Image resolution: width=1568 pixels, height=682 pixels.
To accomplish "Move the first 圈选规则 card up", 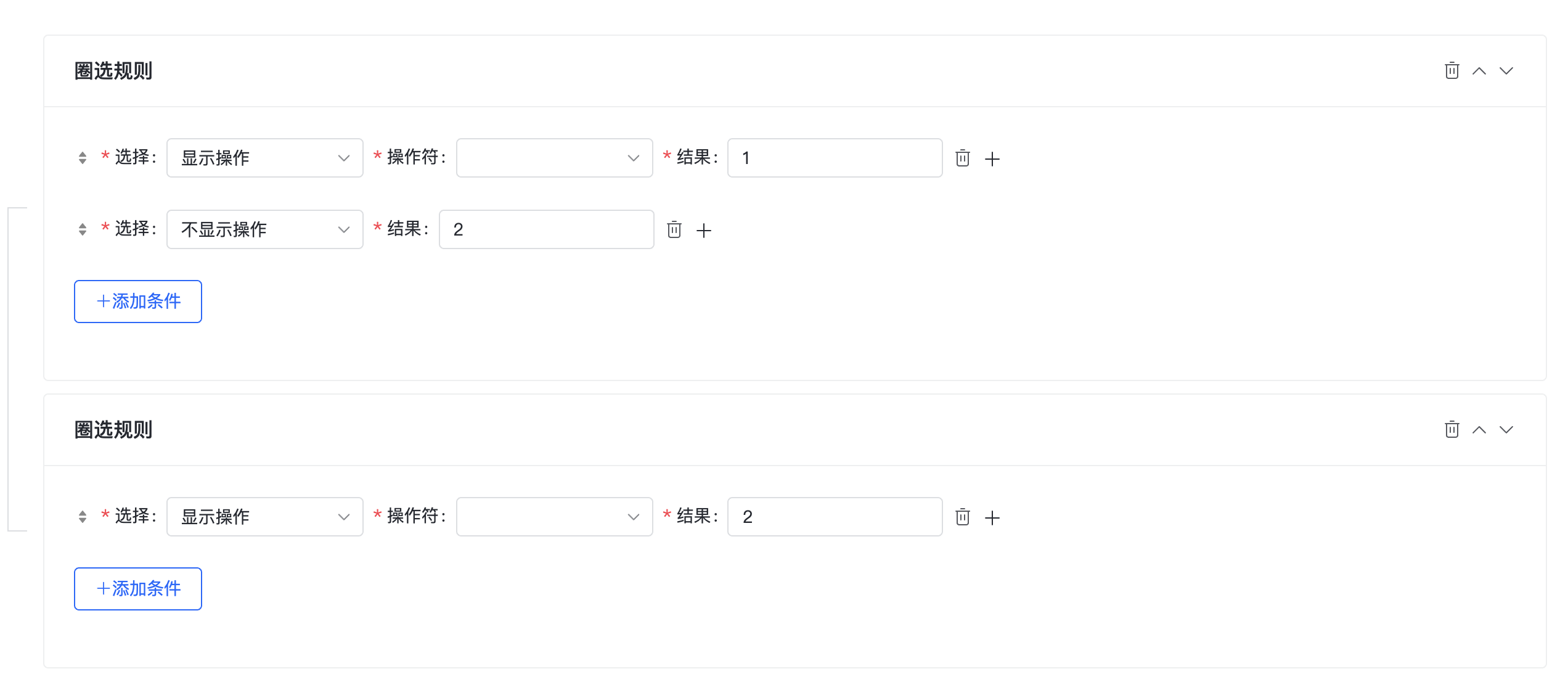I will click(1479, 70).
